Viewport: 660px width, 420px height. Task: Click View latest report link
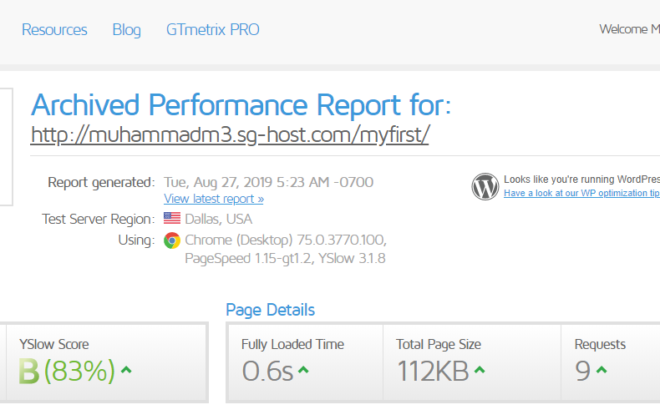click(213, 199)
